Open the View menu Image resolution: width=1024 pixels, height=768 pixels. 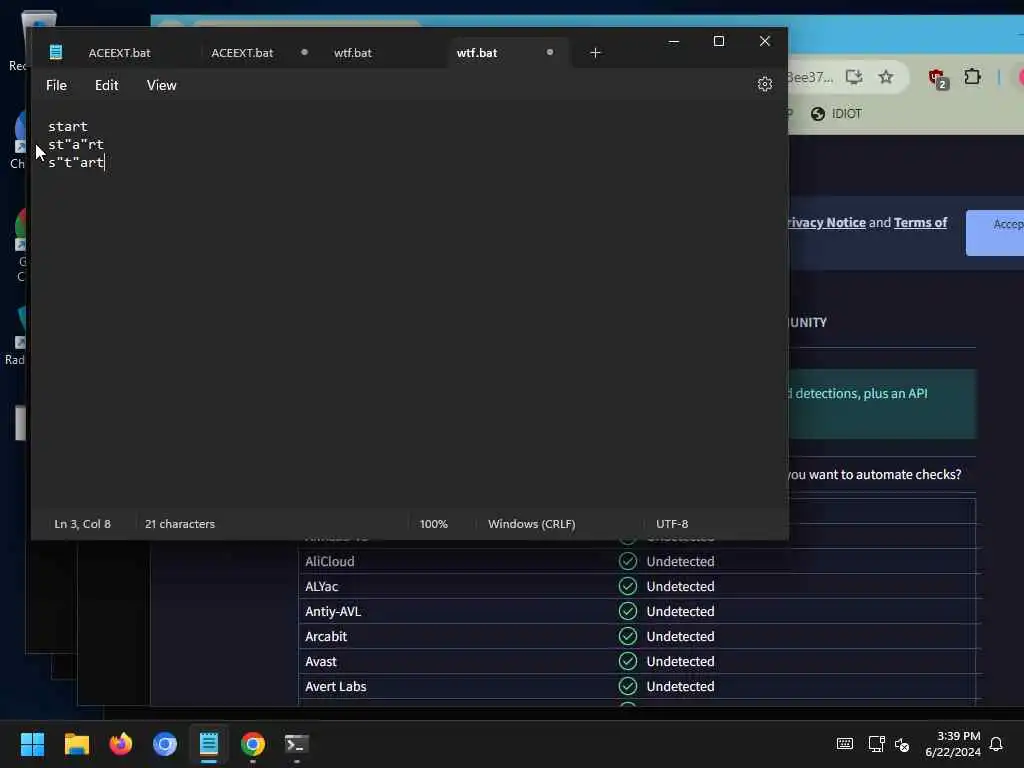(x=161, y=86)
